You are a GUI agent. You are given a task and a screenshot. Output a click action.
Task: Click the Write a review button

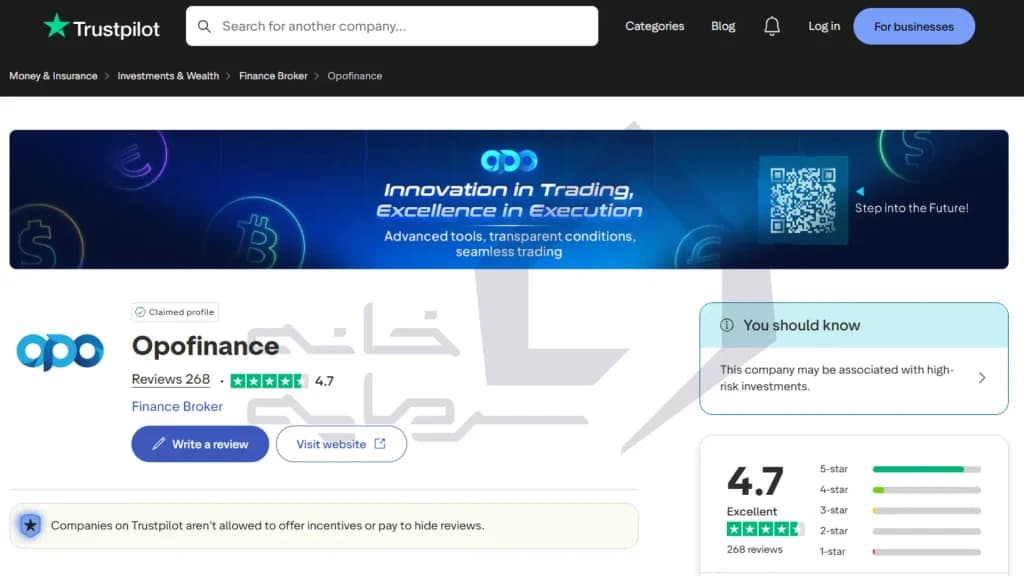pos(200,444)
